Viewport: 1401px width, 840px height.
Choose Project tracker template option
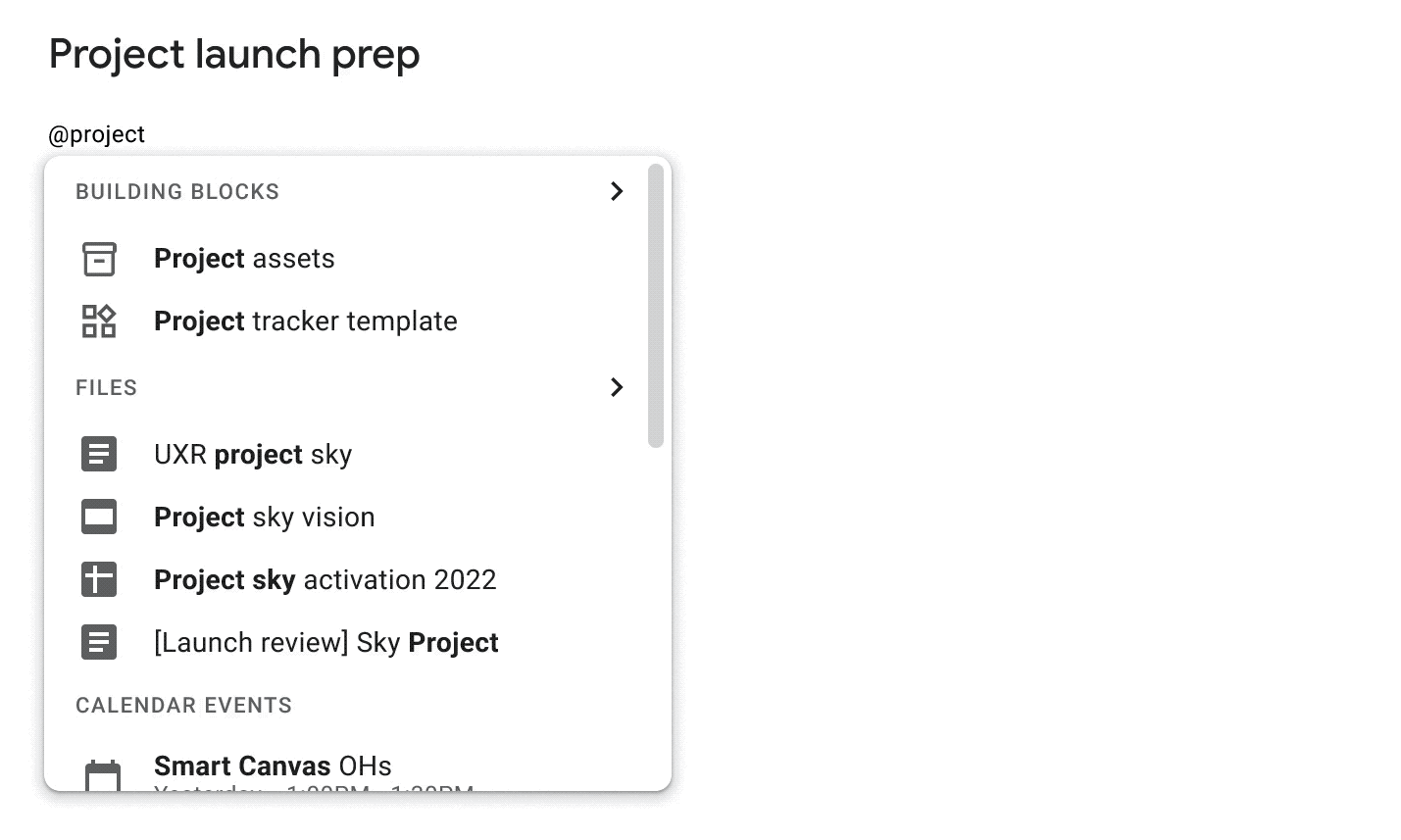click(x=350, y=321)
